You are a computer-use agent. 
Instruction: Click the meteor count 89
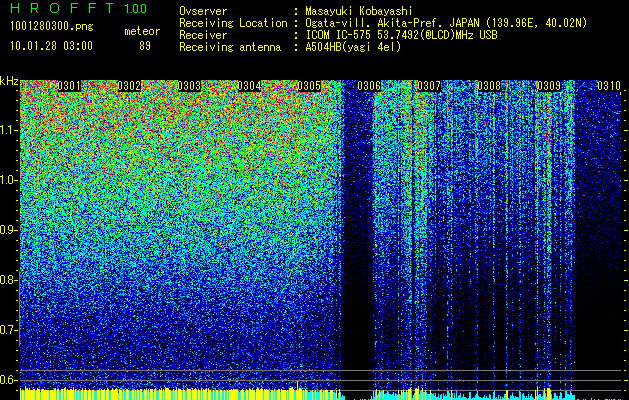click(145, 46)
